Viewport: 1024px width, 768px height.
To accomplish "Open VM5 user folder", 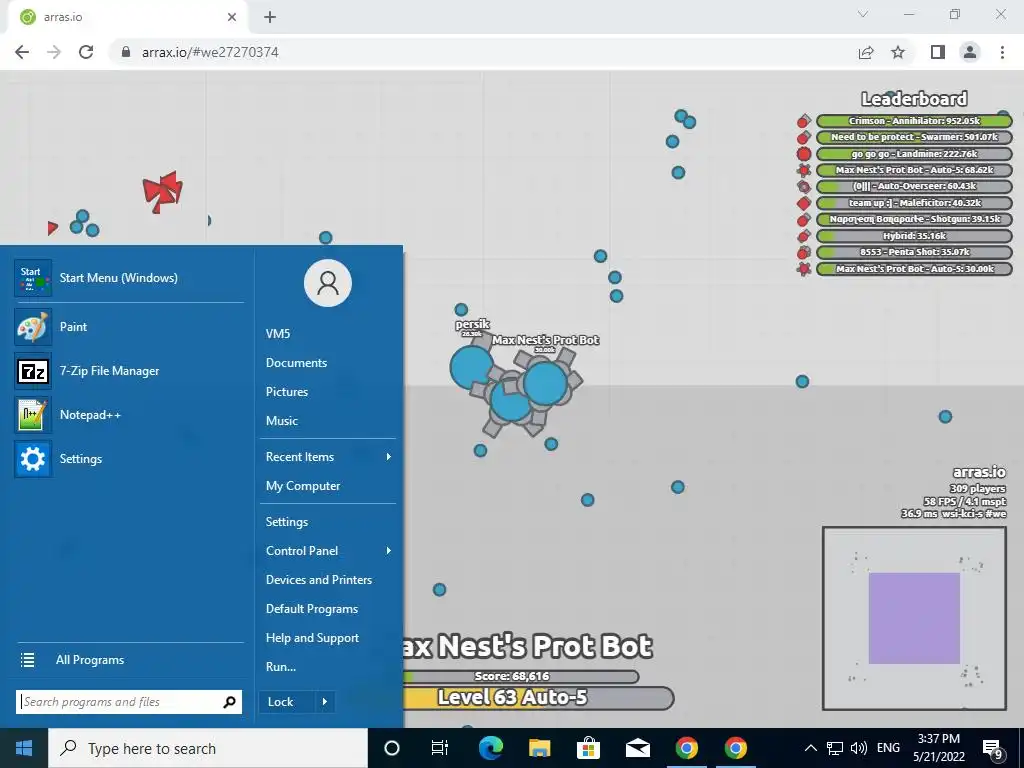I will [x=278, y=334].
